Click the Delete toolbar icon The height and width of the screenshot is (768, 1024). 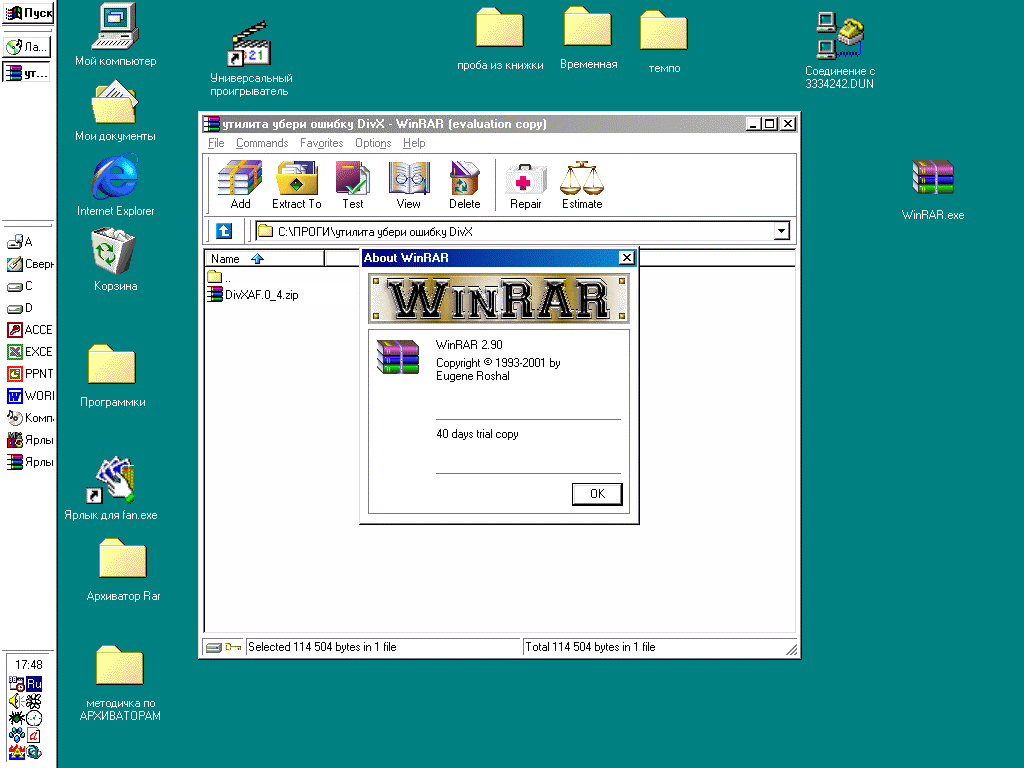tap(464, 185)
